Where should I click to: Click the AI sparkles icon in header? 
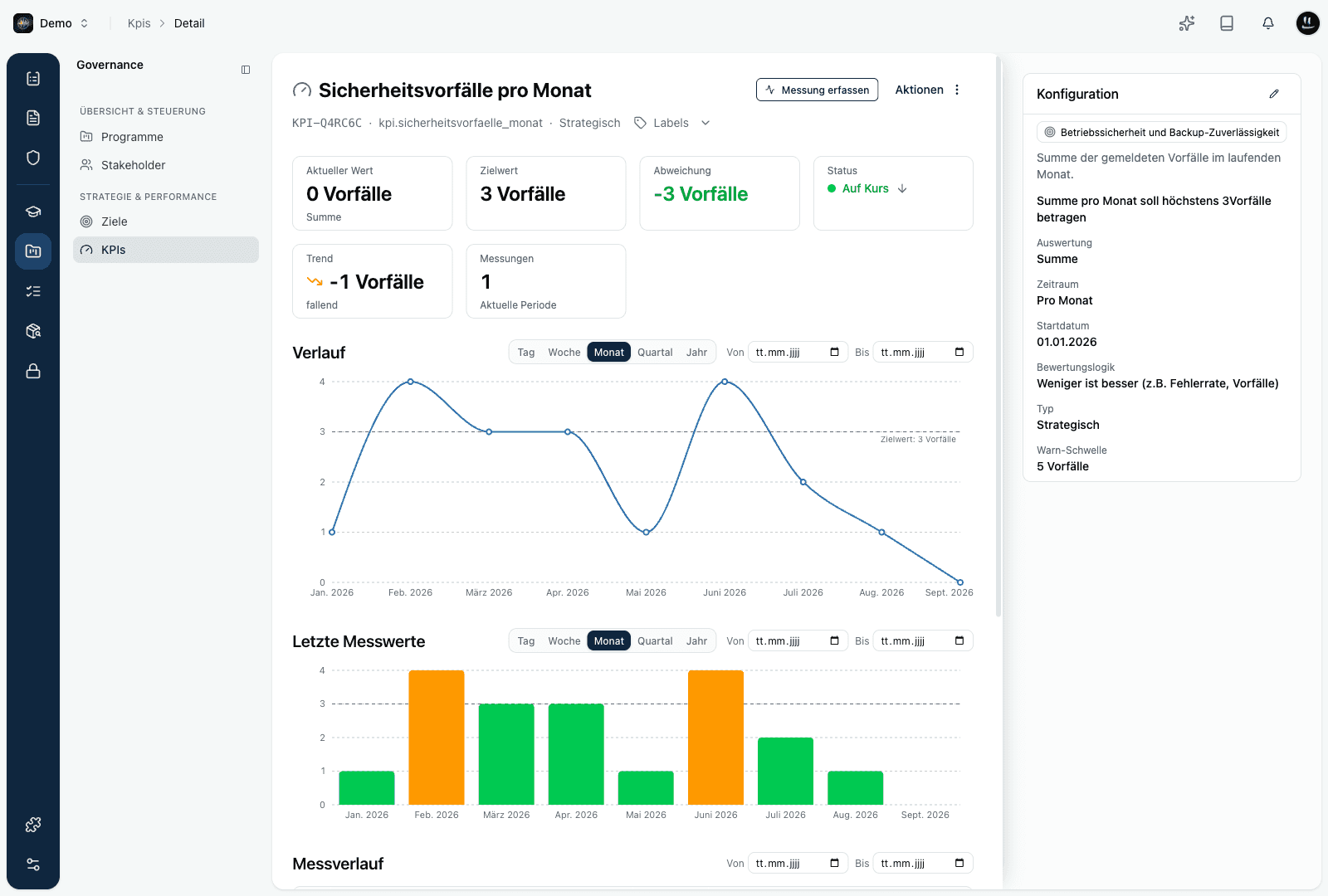pos(1187,23)
